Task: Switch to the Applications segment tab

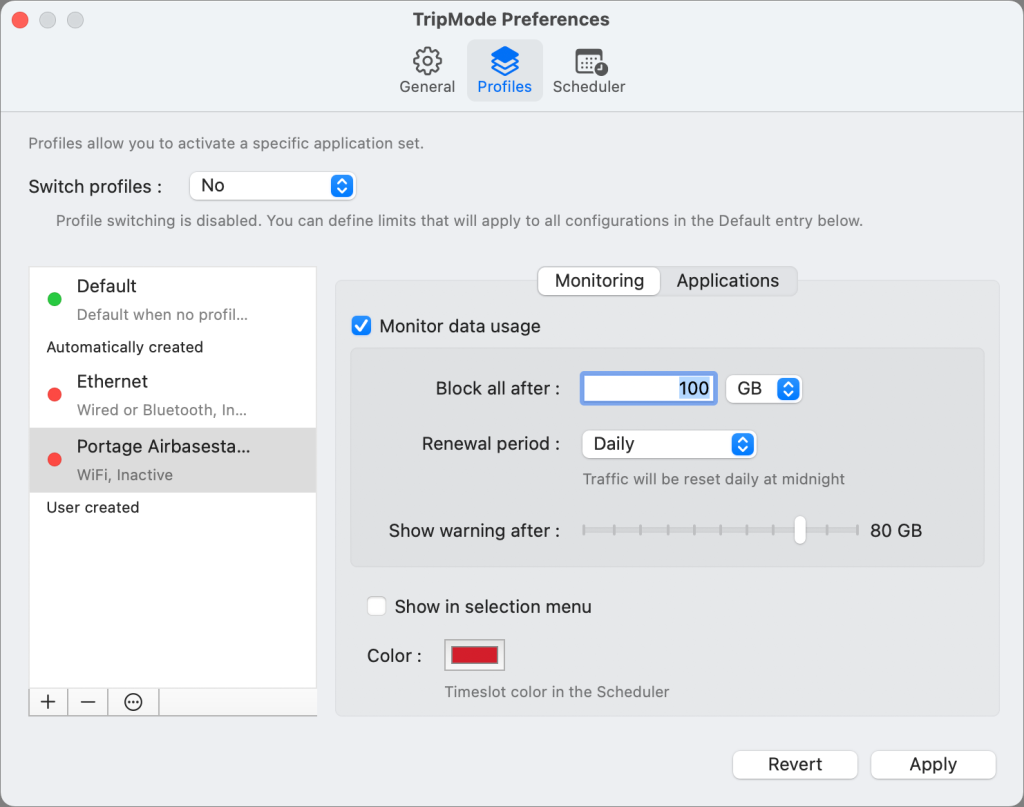Action: [728, 281]
